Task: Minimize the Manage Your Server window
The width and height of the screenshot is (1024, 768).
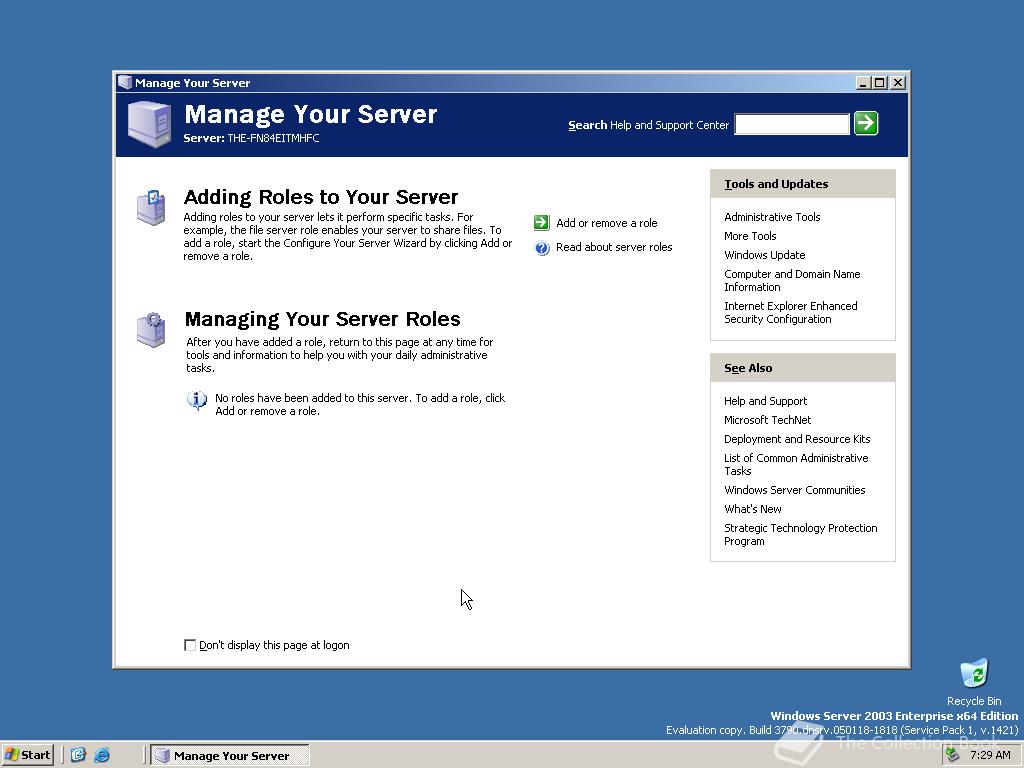Action: (x=863, y=82)
